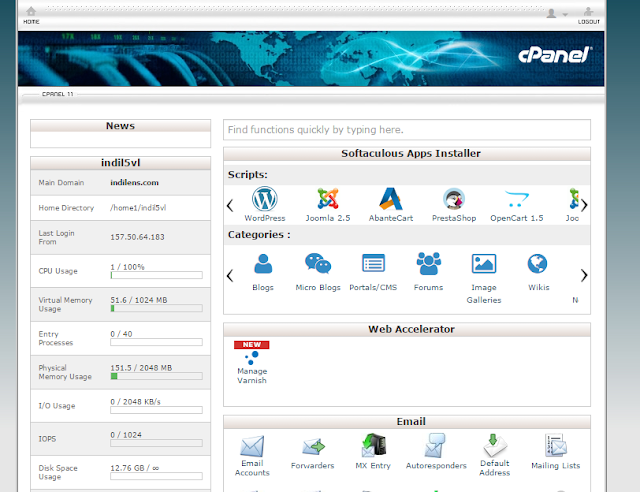The height and width of the screenshot is (492, 640).
Task: Click the News panel header
Action: point(120,126)
